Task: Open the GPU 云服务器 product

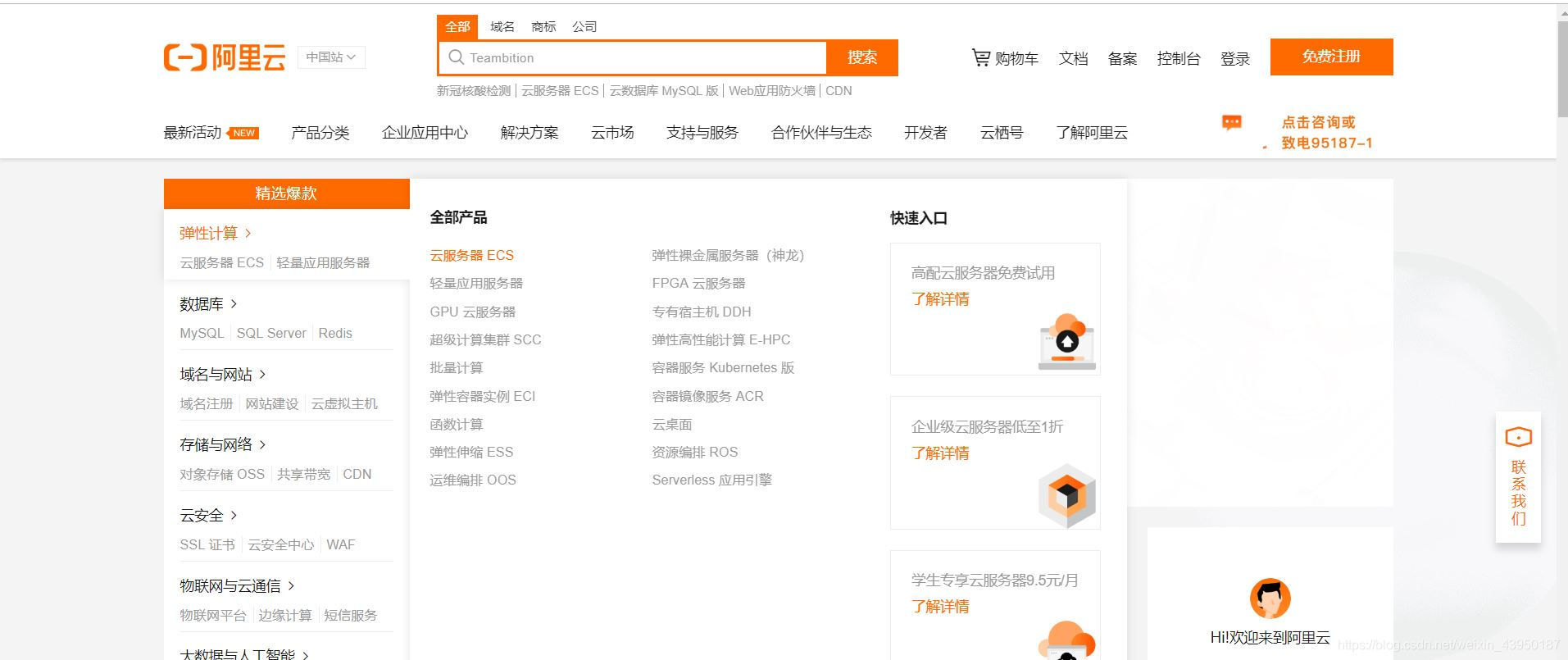Action: click(473, 312)
